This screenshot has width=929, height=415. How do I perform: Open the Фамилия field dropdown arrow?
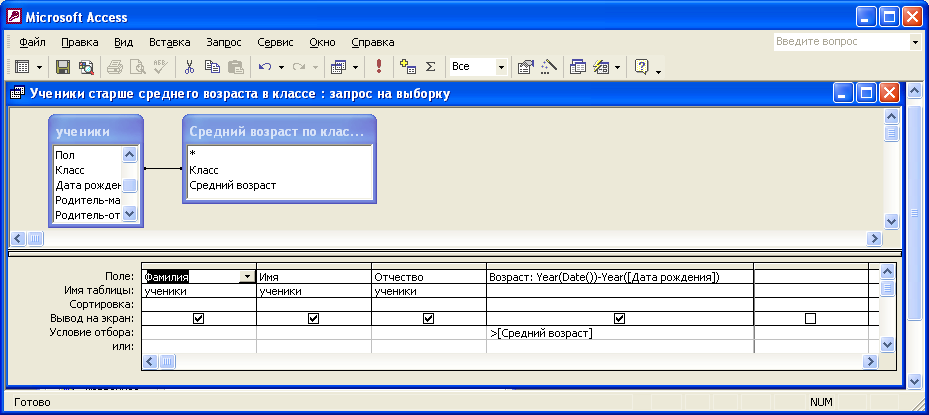tap(246, 277)
